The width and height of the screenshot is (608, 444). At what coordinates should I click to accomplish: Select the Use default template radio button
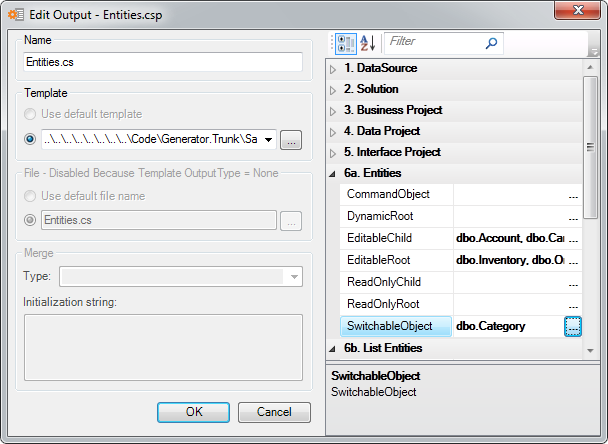tap(30, 114)
